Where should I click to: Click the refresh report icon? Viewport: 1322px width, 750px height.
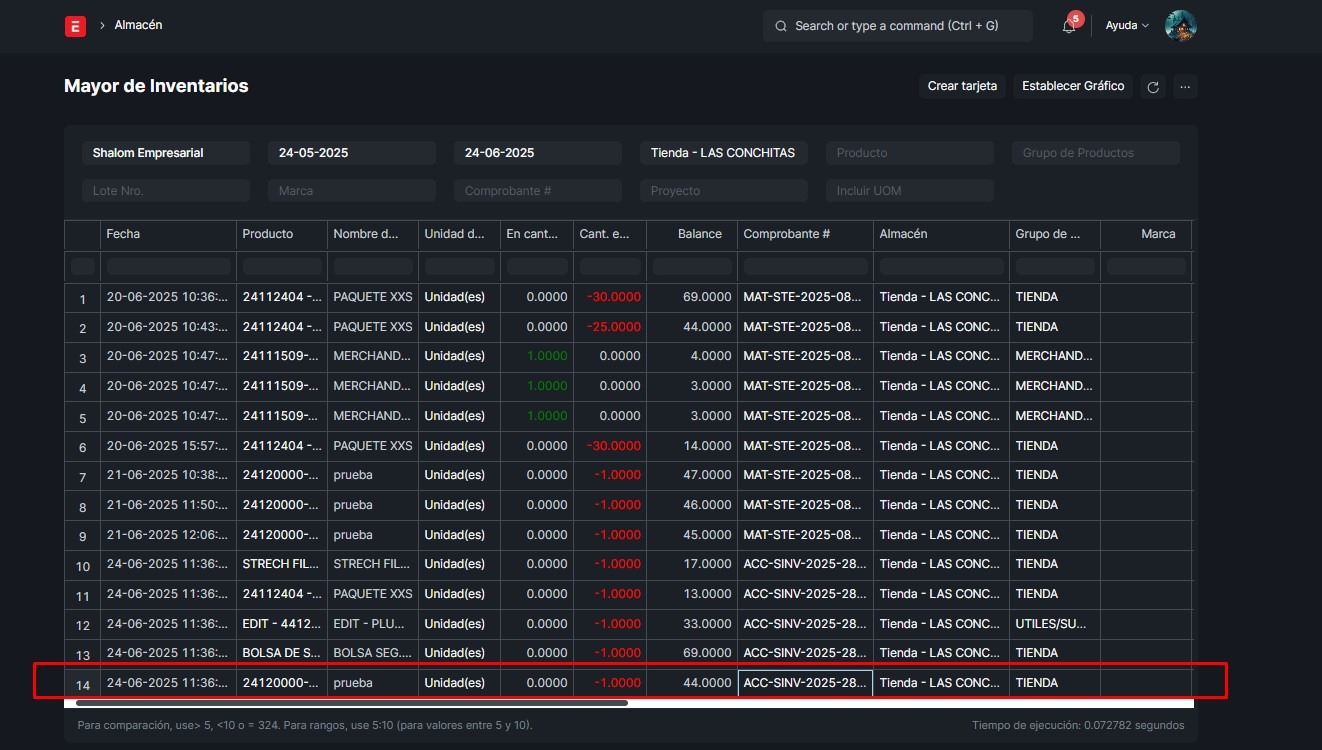[x=1153, y=87]
